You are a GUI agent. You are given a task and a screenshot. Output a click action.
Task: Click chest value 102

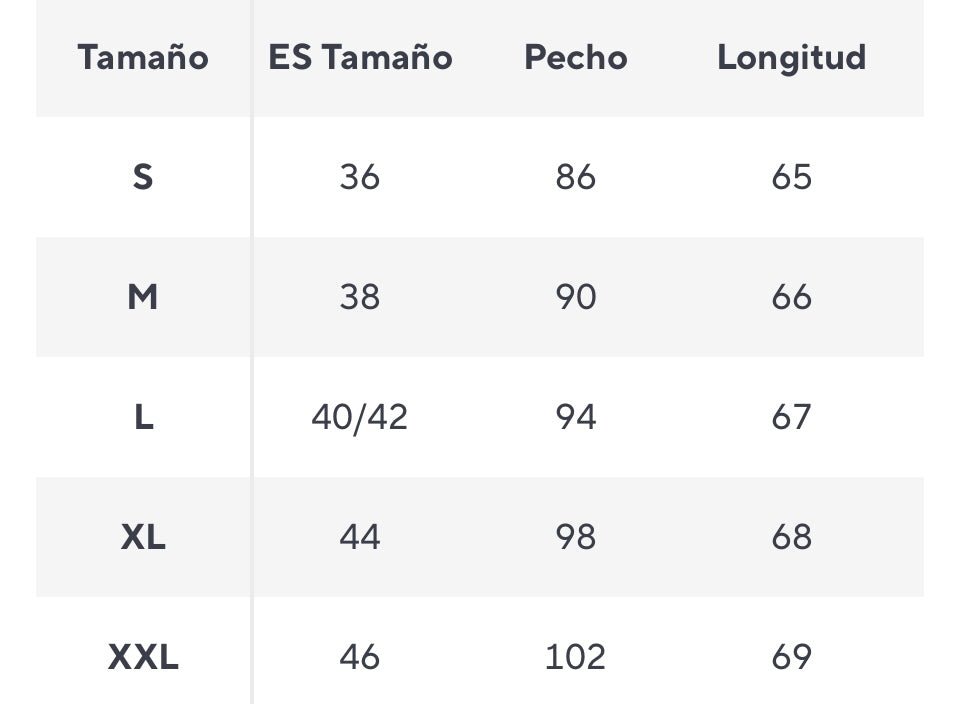click(576, 657)
